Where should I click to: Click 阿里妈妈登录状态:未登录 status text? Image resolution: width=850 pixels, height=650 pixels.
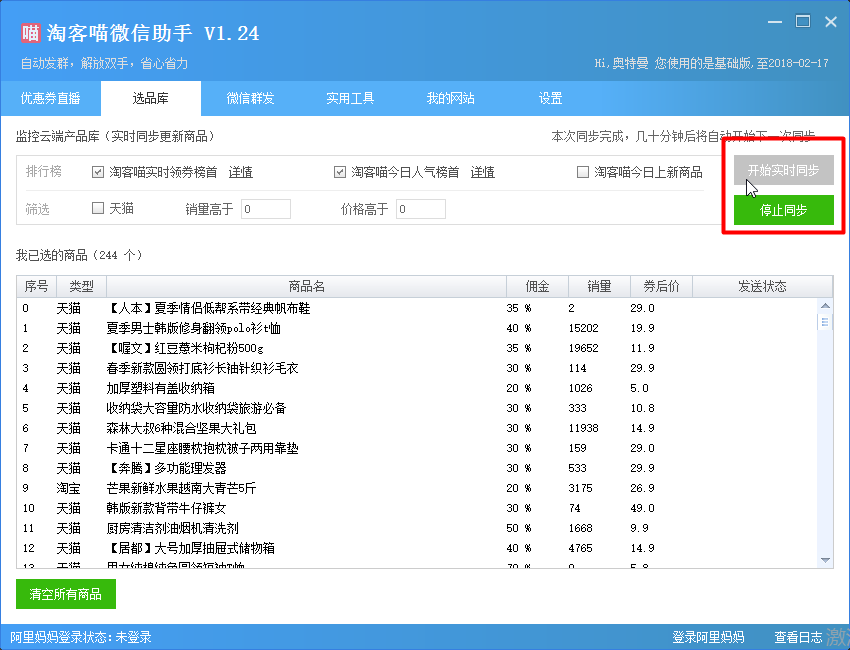tap(80, 637)
